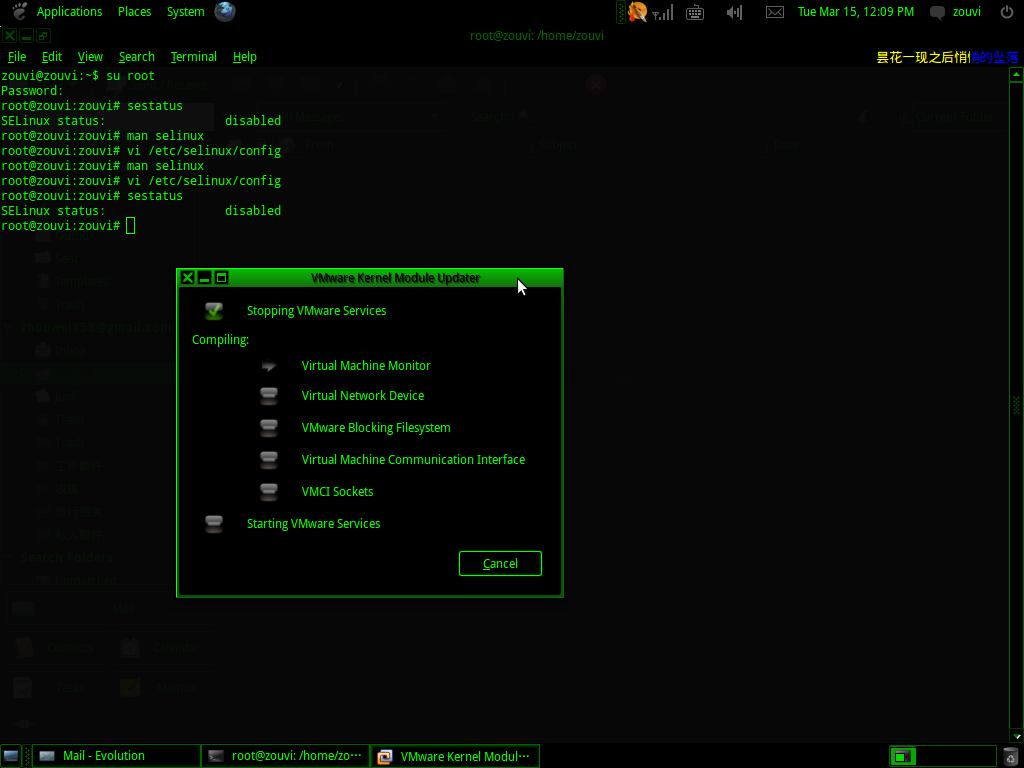Click the 'Password:' line in terminal
This screenshot has height=768, width=1024.
point(32,91)
